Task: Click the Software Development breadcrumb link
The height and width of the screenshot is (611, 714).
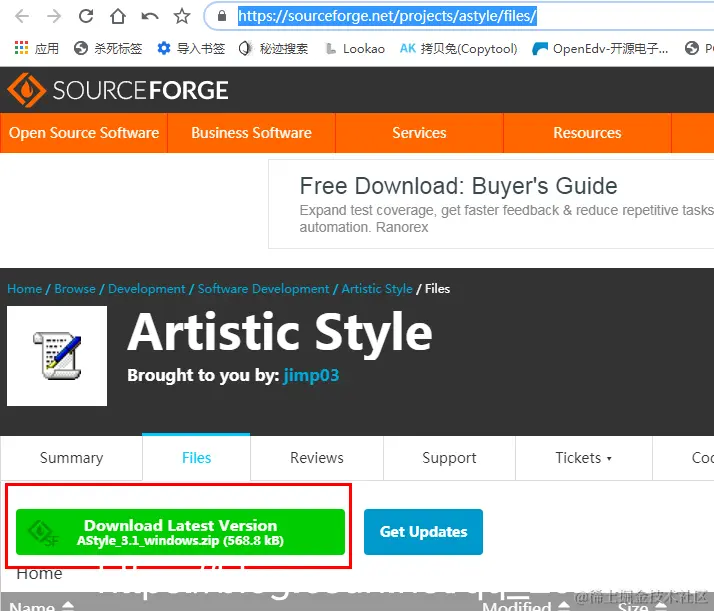Action: 263,289
